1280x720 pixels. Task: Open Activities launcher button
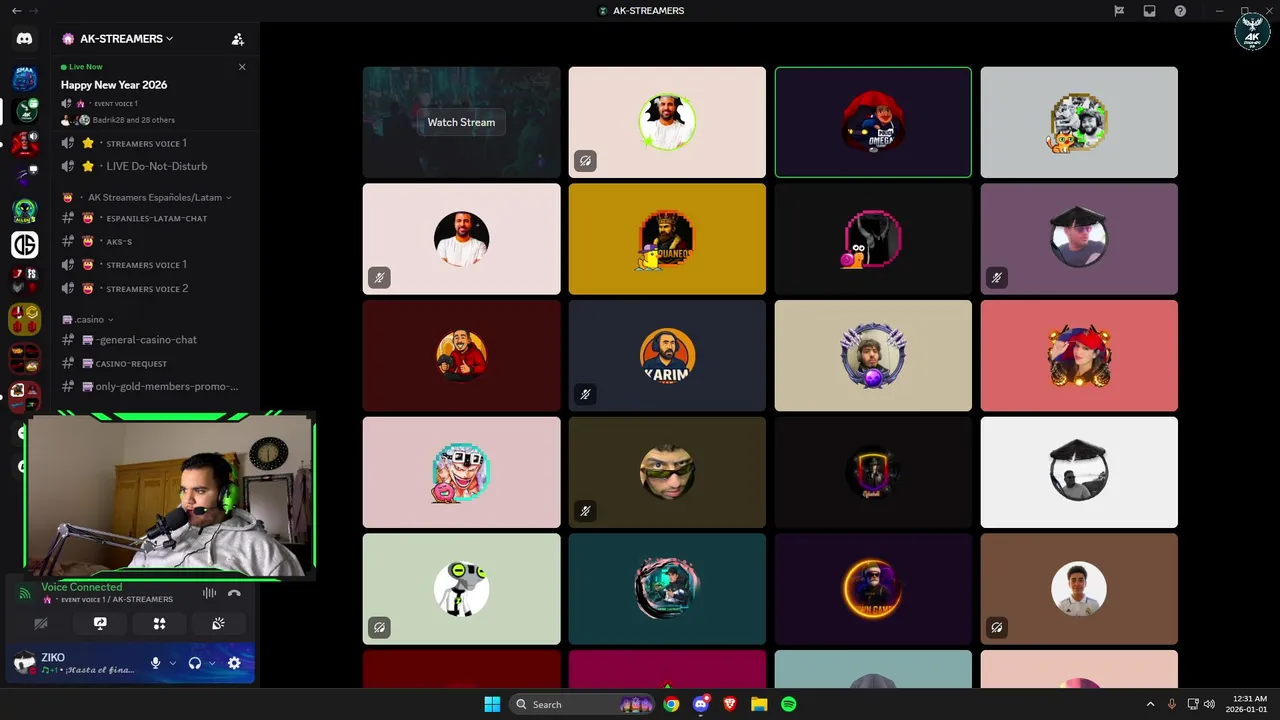point(159,623)
